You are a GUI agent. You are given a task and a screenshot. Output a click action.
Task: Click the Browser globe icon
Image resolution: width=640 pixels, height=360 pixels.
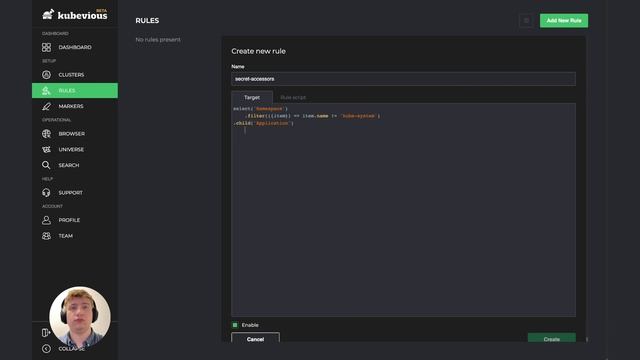coord(47,133)
